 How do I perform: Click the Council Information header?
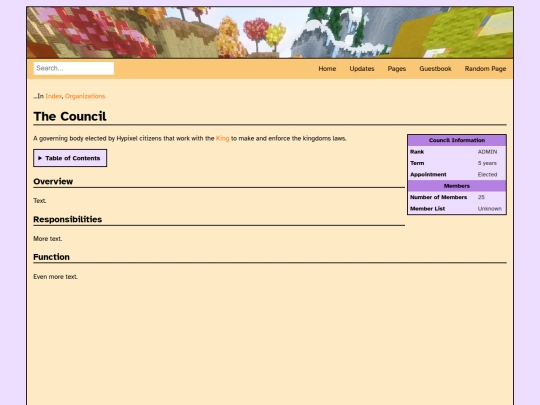(x=457, y=140)
